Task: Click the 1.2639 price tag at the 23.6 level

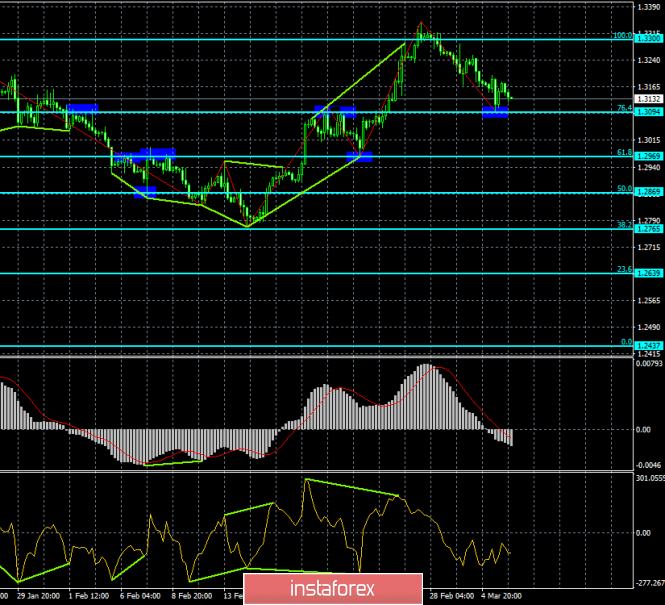Action: tap(649, 273)
